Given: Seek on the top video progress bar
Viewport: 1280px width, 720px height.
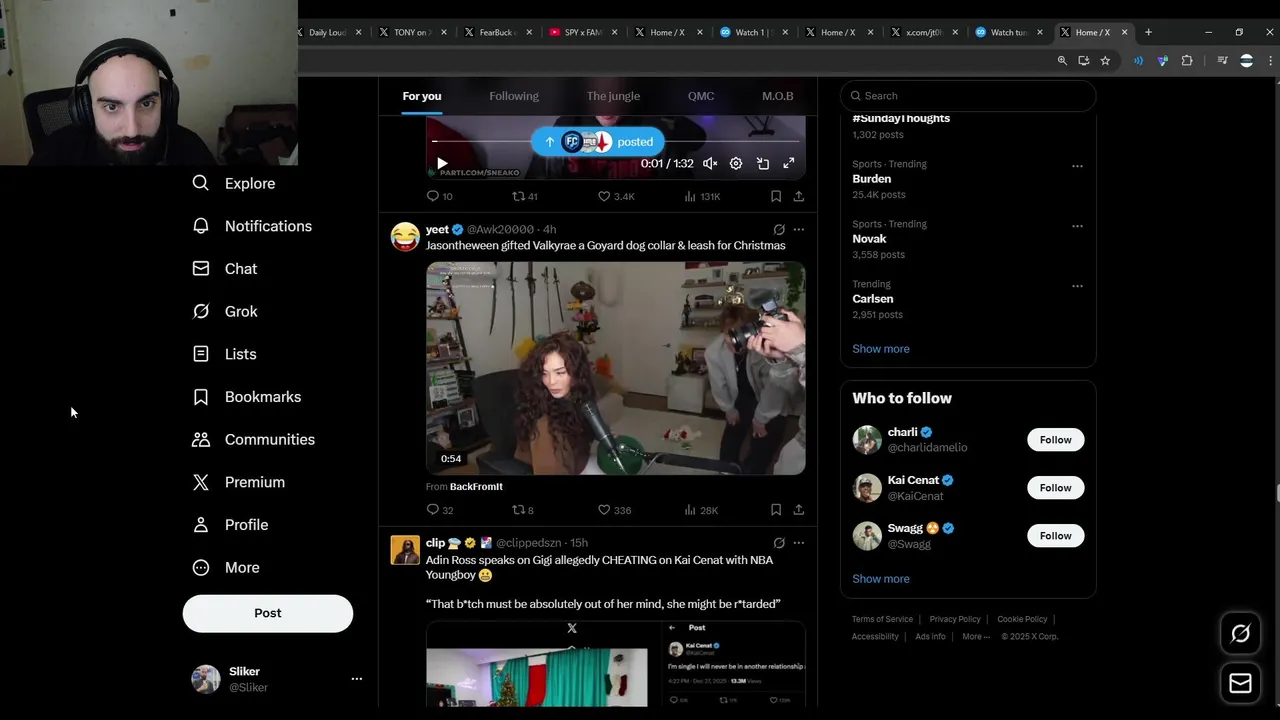Looking at the screenshot, I should coord(615,142).
